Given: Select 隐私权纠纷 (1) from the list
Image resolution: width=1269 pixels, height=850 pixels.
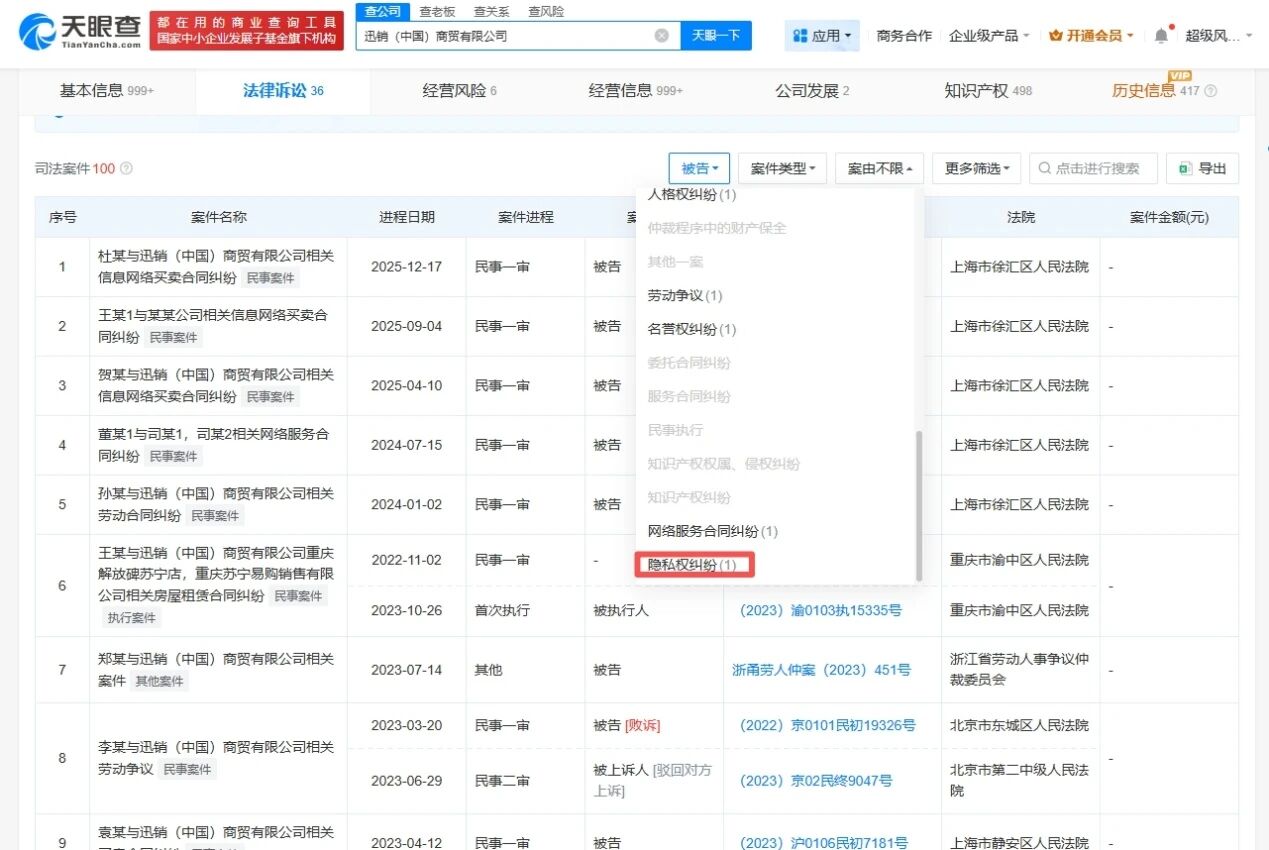Looking at the screenshot, I should 694,565.
